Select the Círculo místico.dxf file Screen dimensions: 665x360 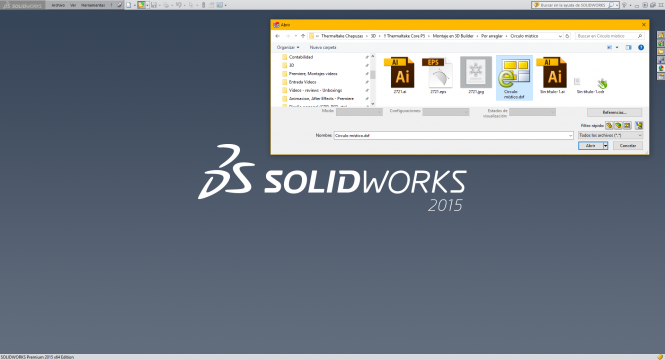click(x=514, y=78)
